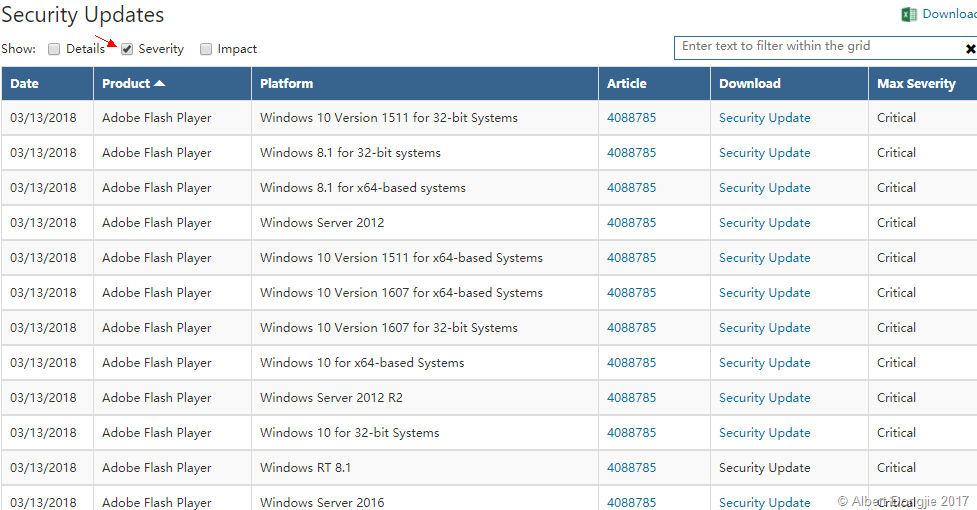Enable the Details checkbox
977x510 pixels.
click(x=54, y=49)
